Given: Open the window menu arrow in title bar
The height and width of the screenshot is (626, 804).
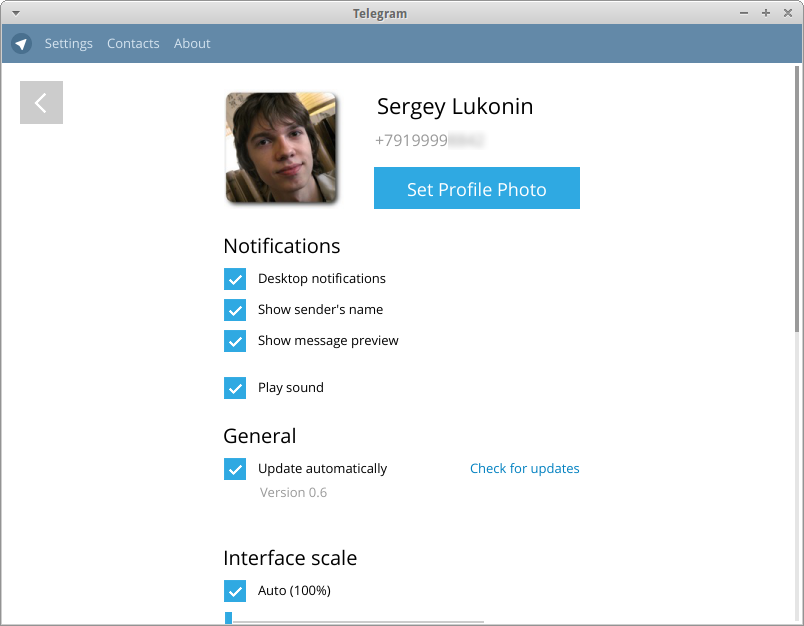Looking at the screenshot, I should [x=16, y=13].
